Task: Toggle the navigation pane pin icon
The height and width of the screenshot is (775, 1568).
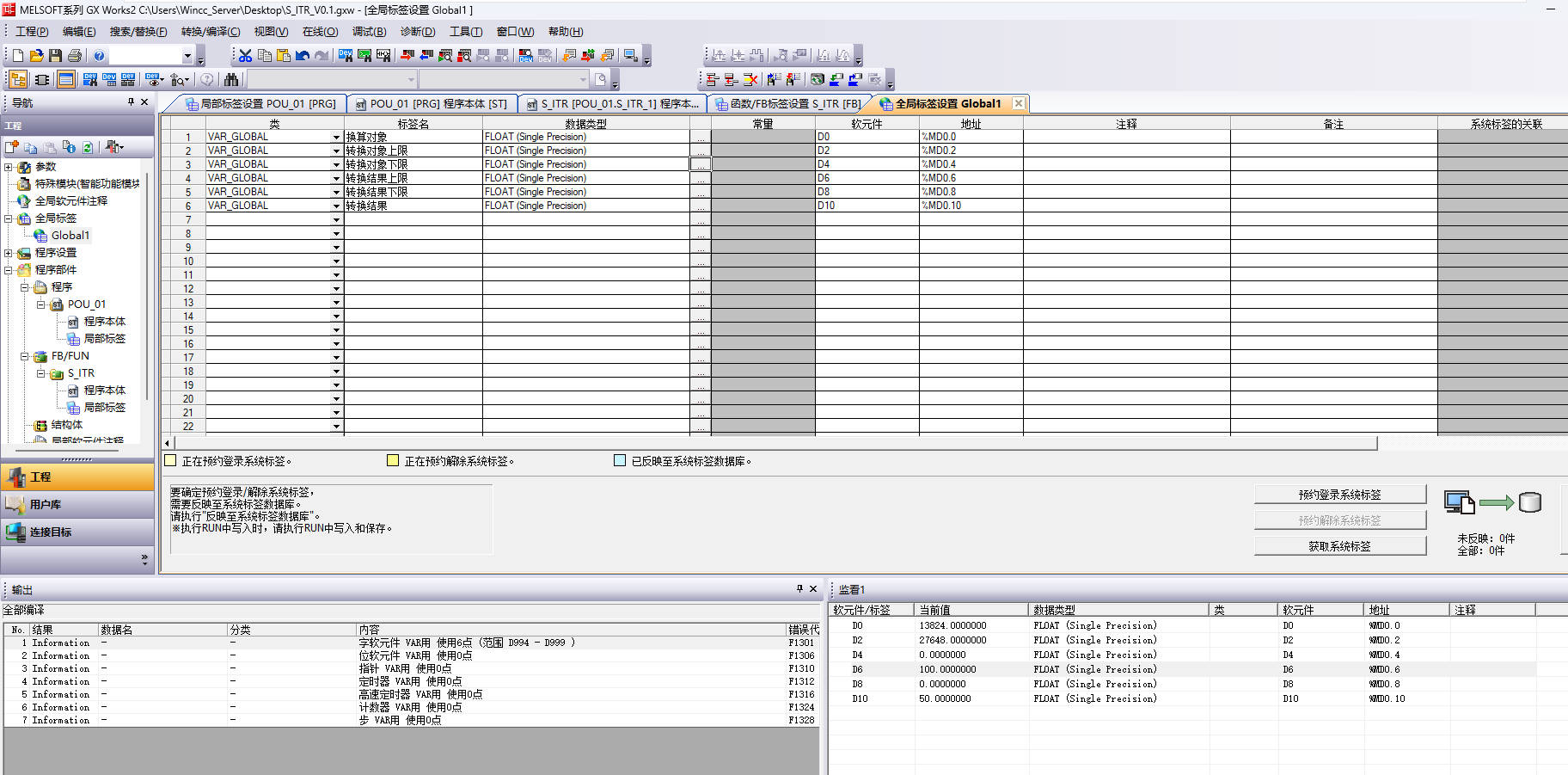Action: click(x=131, y=102)
